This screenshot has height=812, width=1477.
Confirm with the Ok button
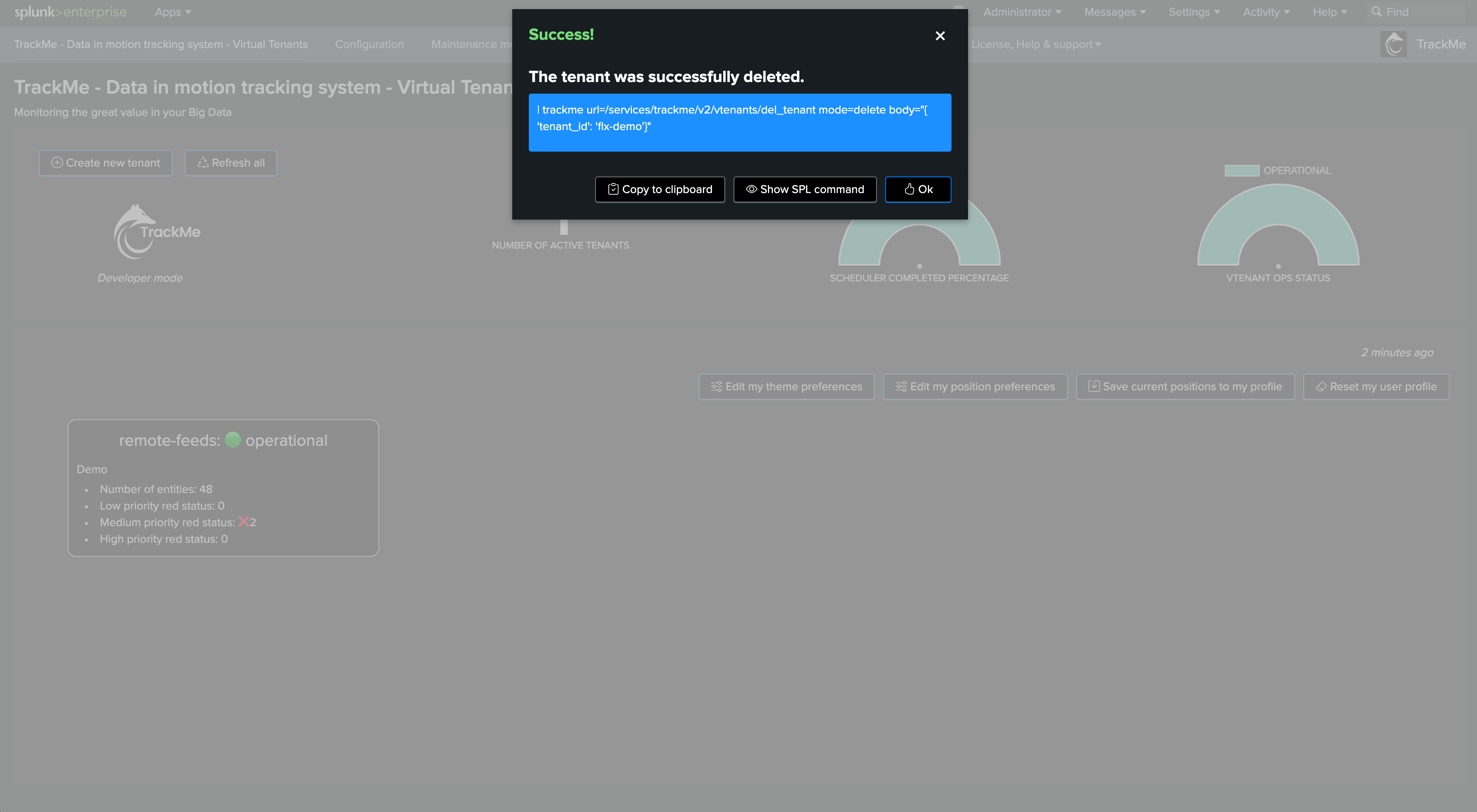click(x=918, y=189)
